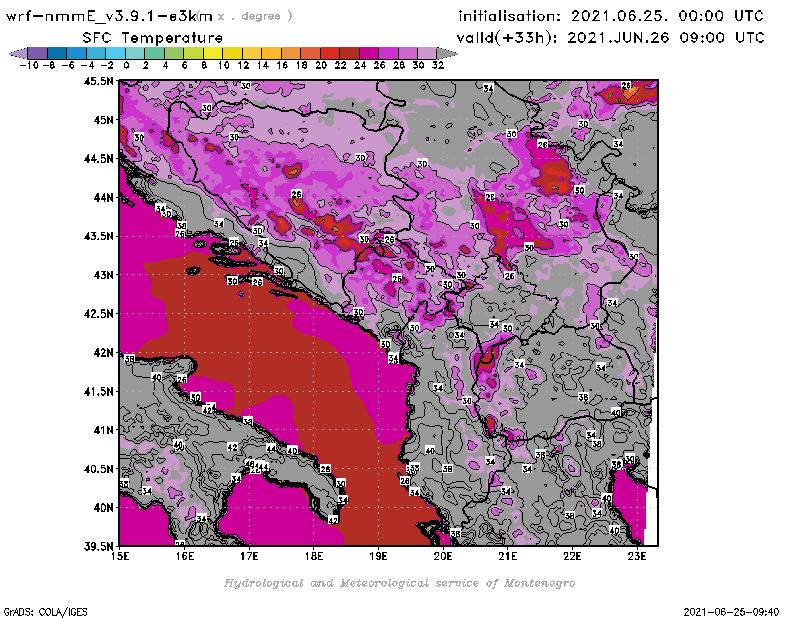The height and width of the screenshot is (618, 800).
Task: Click the 19E longitude axis label
Action: pos(379,556)
